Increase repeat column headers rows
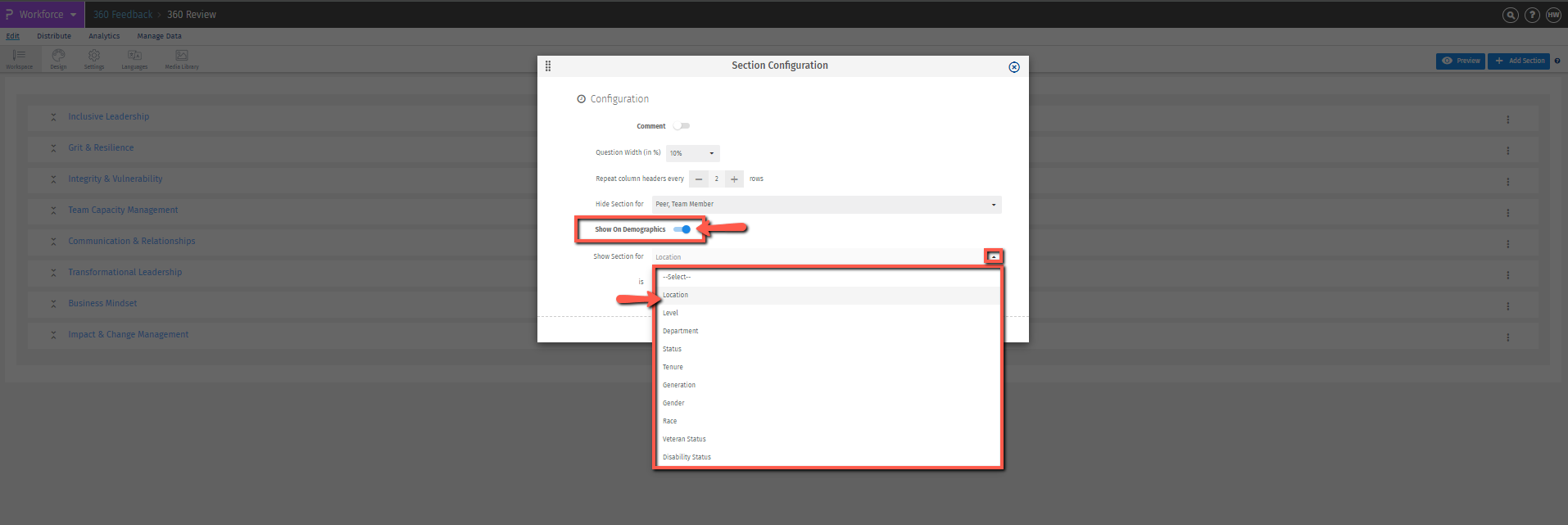 pos(734,179)
